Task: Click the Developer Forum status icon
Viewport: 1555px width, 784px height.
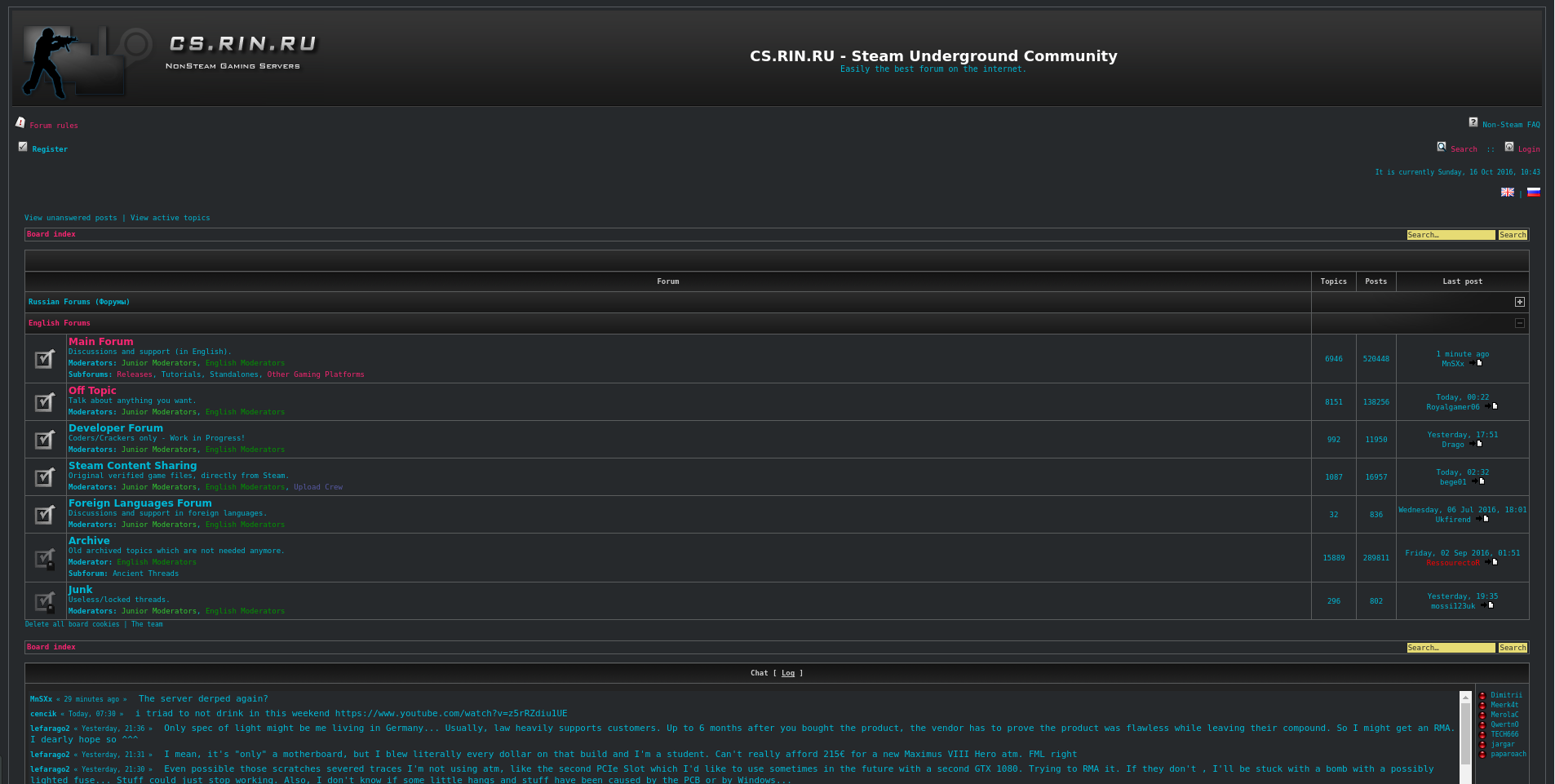Action: (45, 439)
